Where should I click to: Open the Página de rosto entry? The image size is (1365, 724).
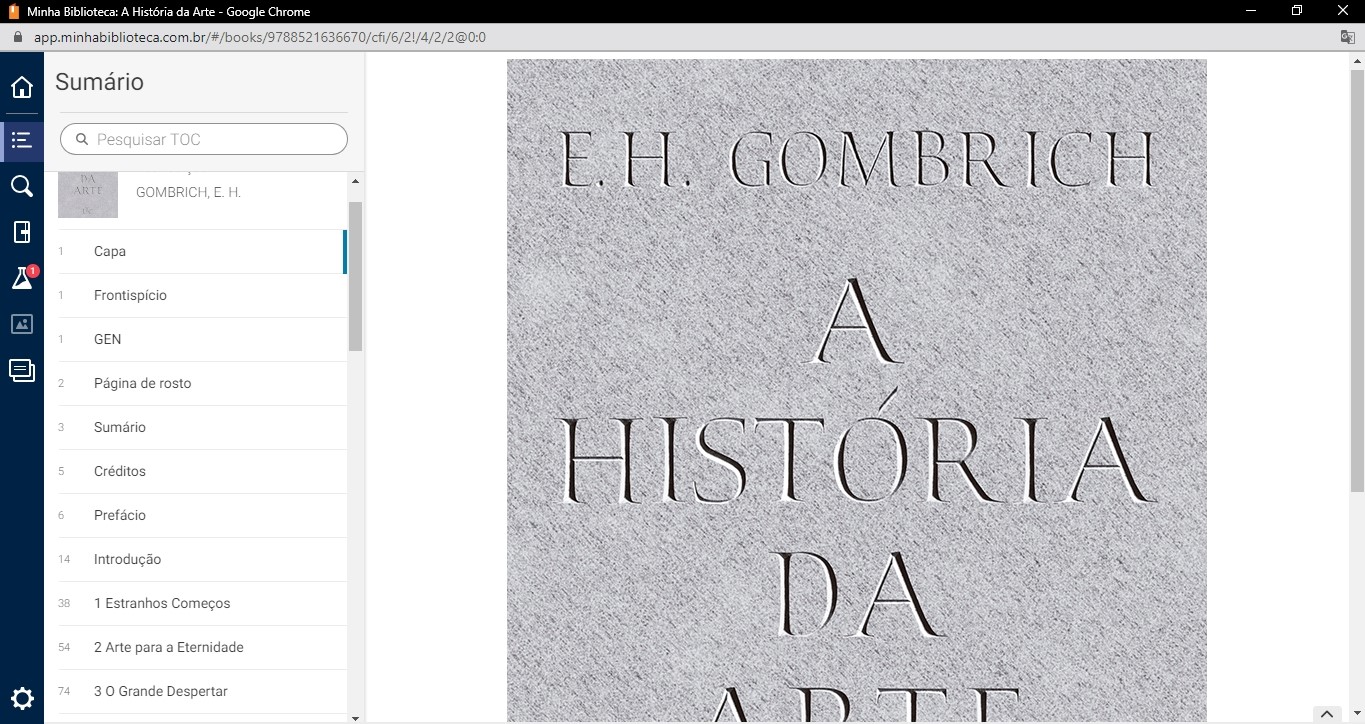pos(142,384)
